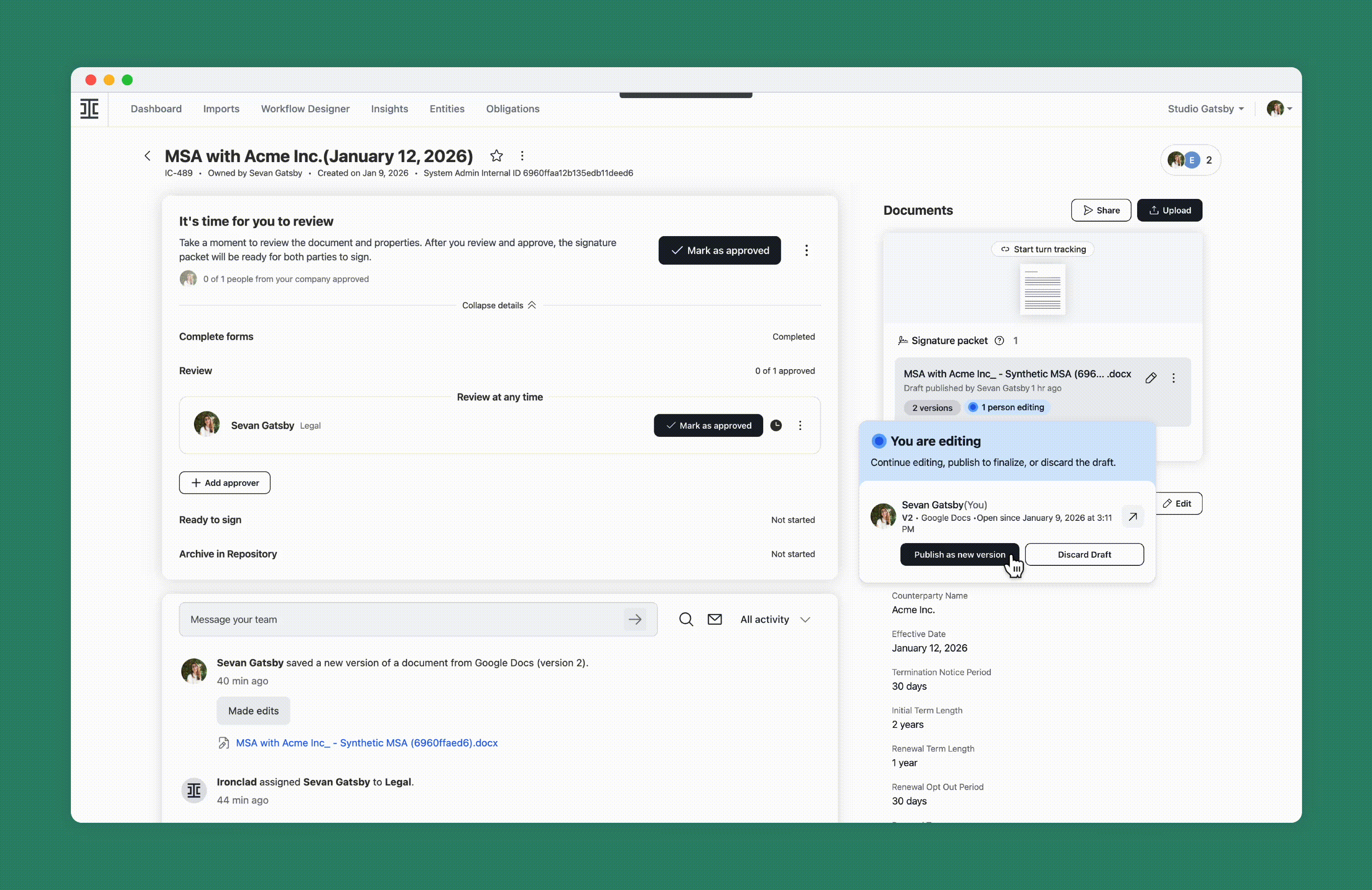Click Start turn tracking

coord(1042,249)
